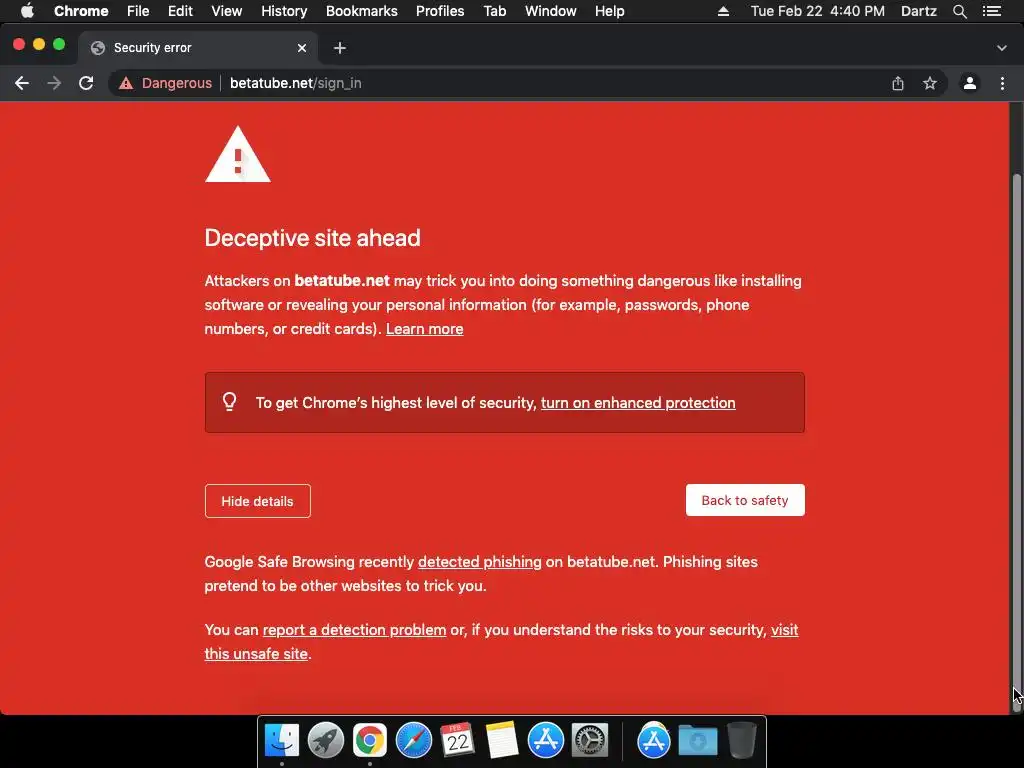Click the Back to safety button

(745, 500)
